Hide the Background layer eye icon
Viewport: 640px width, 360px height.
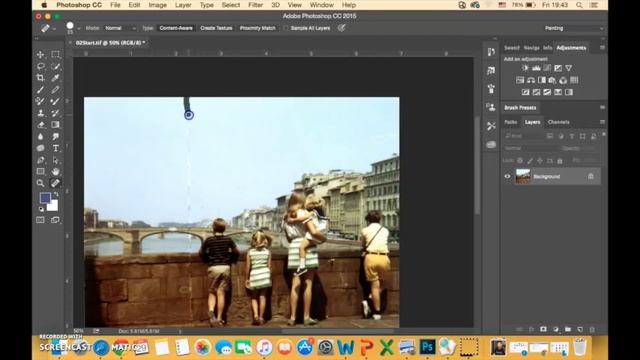(x=507, y=176)
